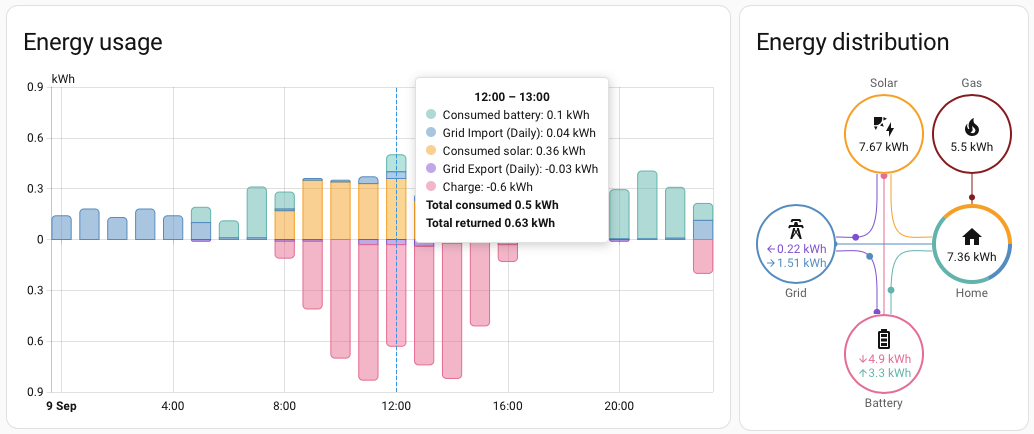The width and height of the screenshot is (1034, 434).
Task: Click the Grid transmission tower icon
Action: pyautogui.click(x=796, y=227)
